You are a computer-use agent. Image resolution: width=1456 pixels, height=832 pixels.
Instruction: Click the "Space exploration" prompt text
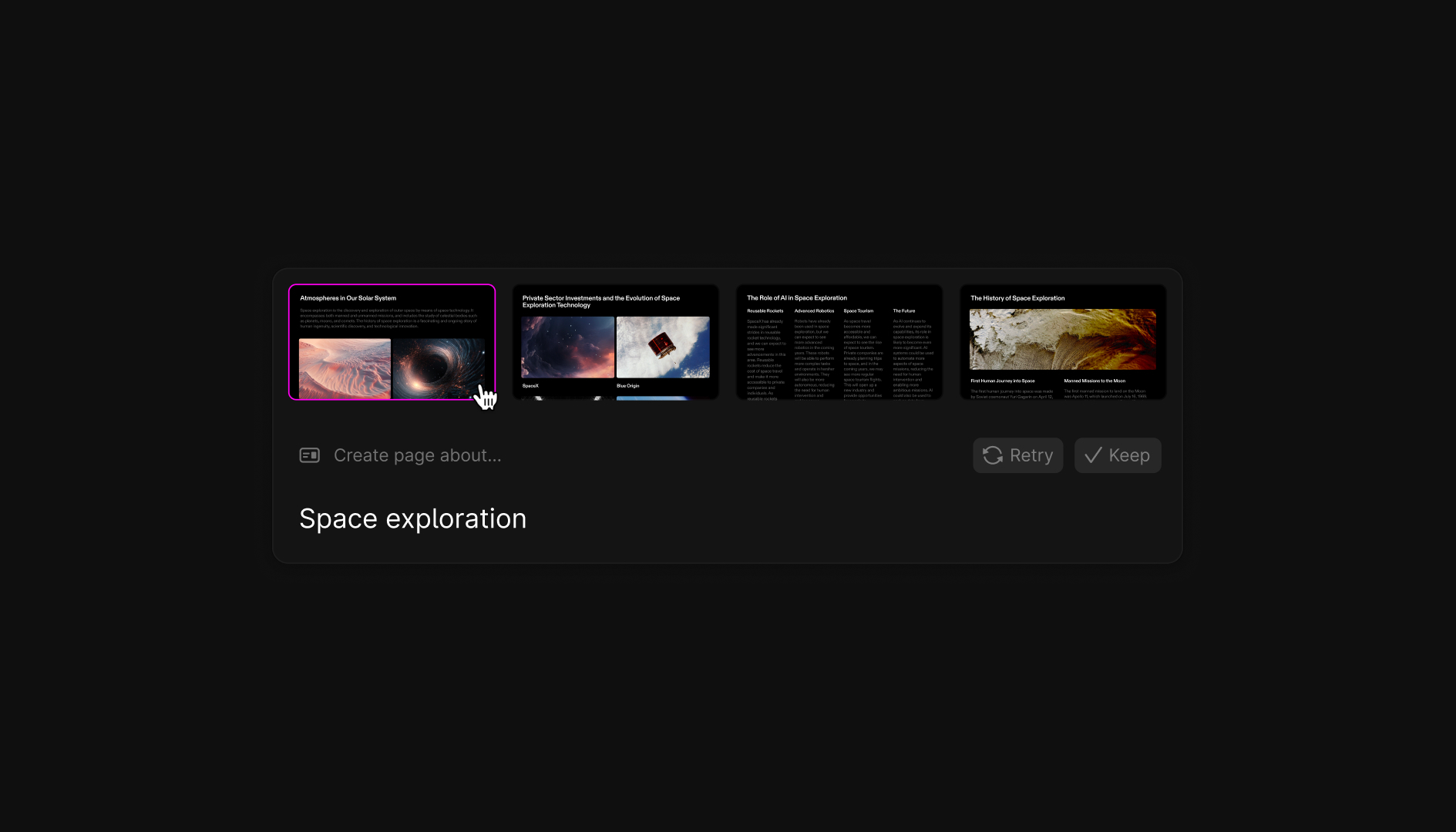tap(412, 518)
